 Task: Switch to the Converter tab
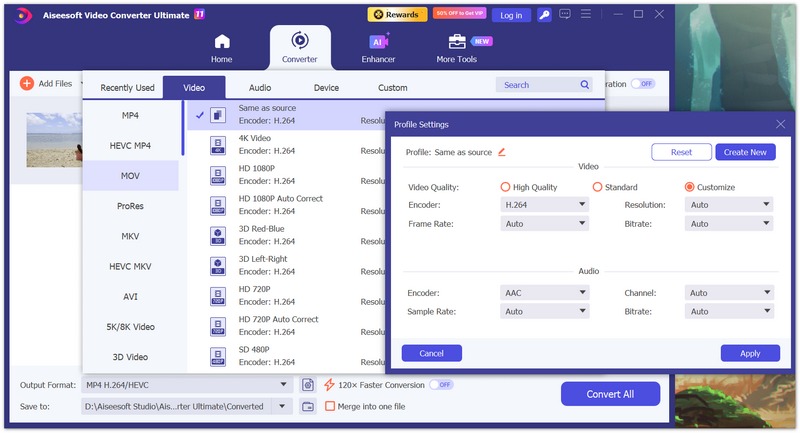(x=299, y=48)
